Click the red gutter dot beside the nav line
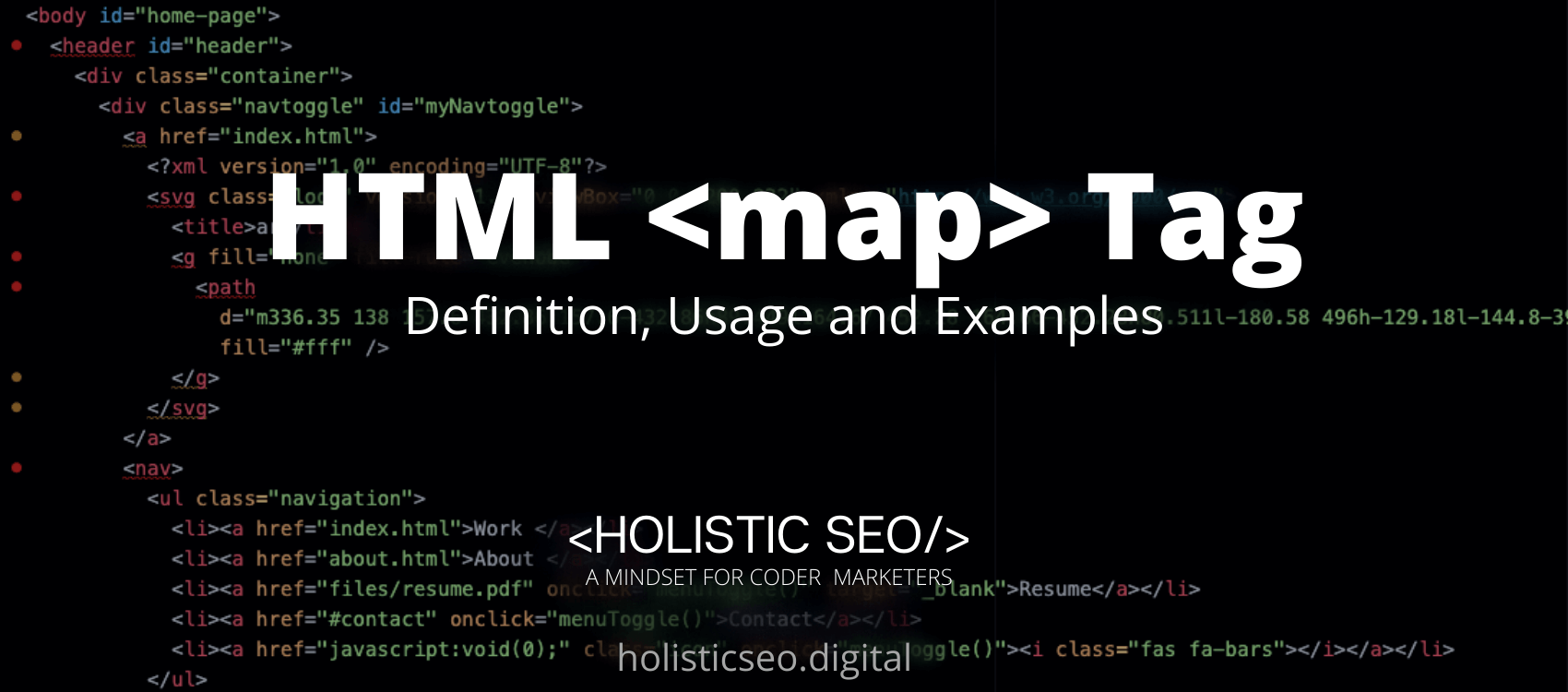This screenshot has height=692, width=1568. coord(17,468)
